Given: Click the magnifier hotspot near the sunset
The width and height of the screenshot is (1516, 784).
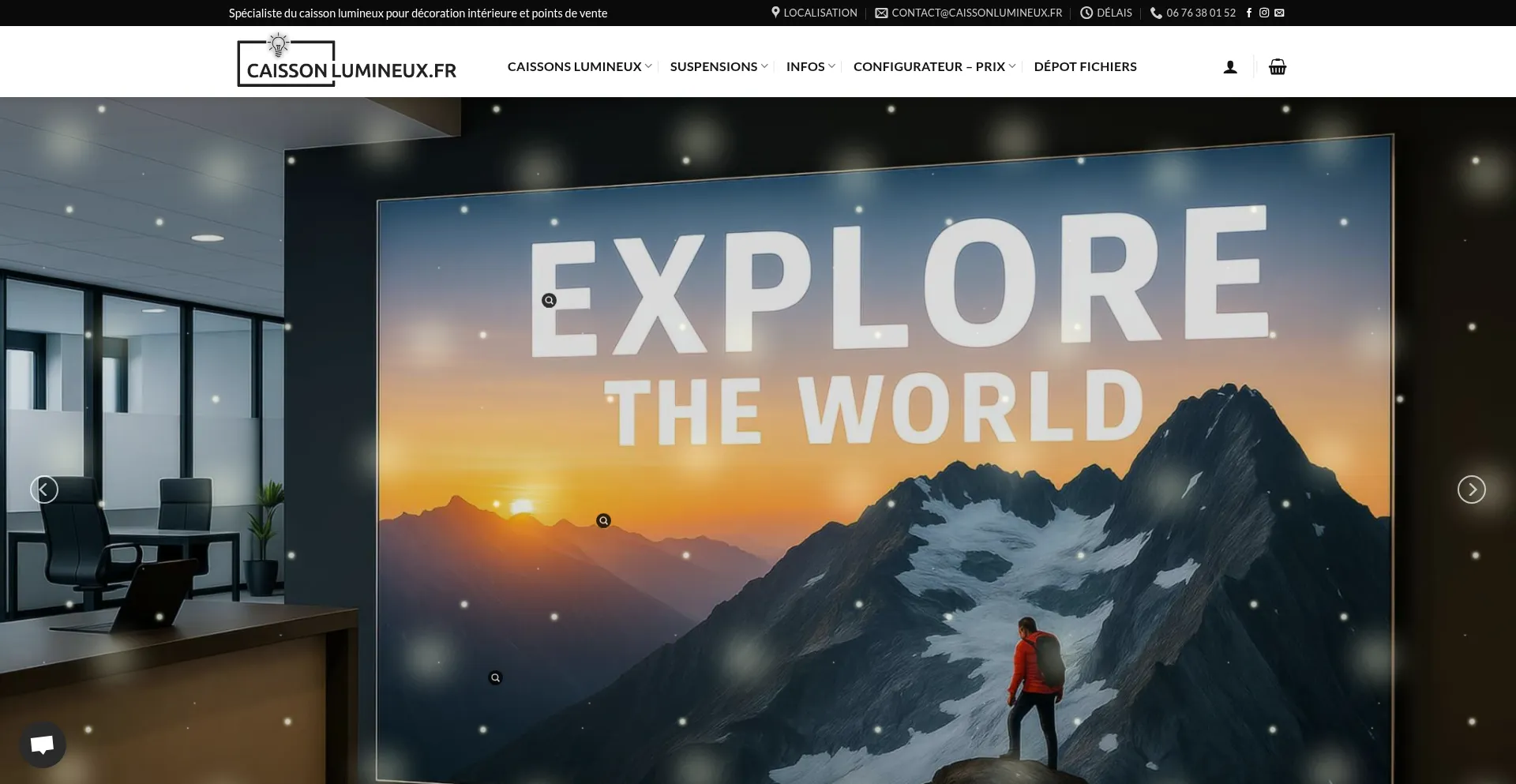Looking at the screenshot, I should 604,521.
